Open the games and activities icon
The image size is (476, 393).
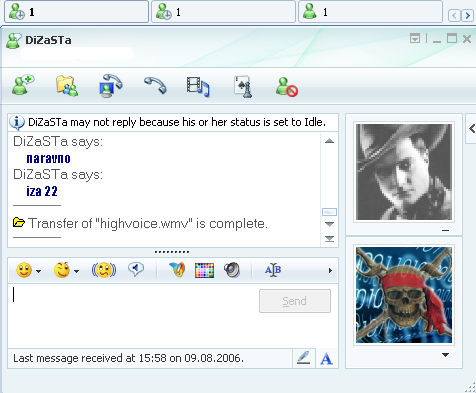243,86
